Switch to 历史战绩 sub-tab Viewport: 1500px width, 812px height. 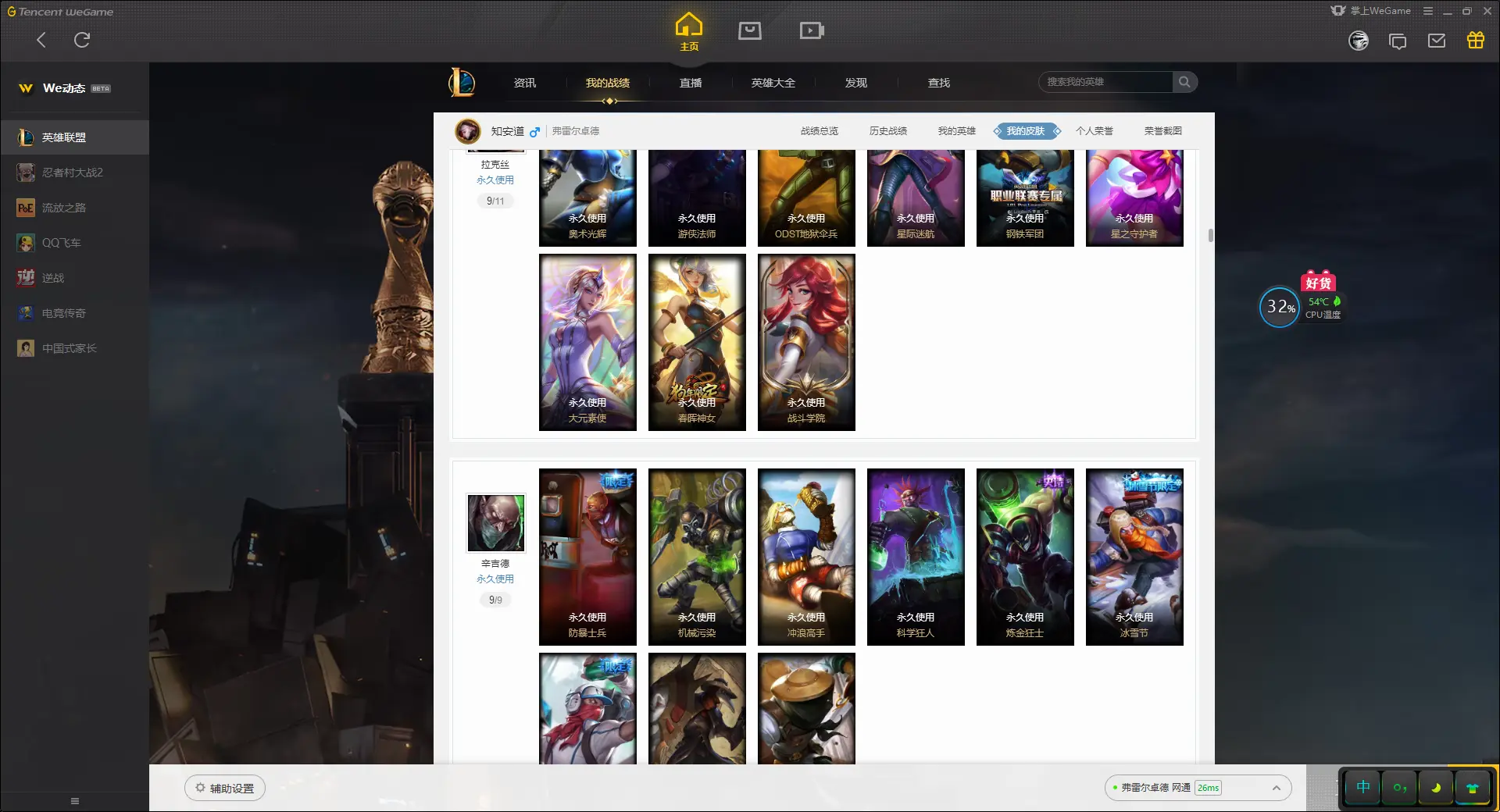(x=888, y=131)
